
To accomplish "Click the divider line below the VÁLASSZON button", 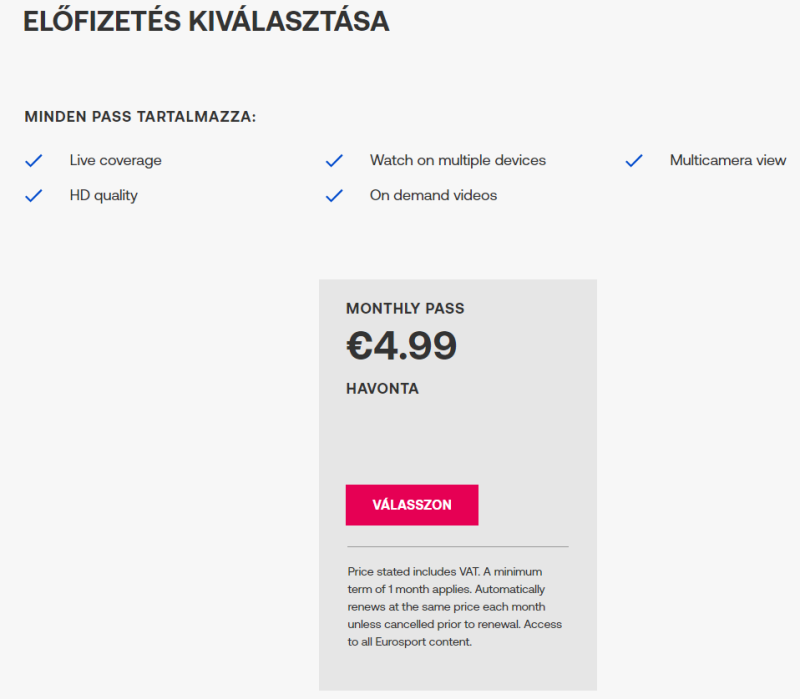I will (457, 547).
